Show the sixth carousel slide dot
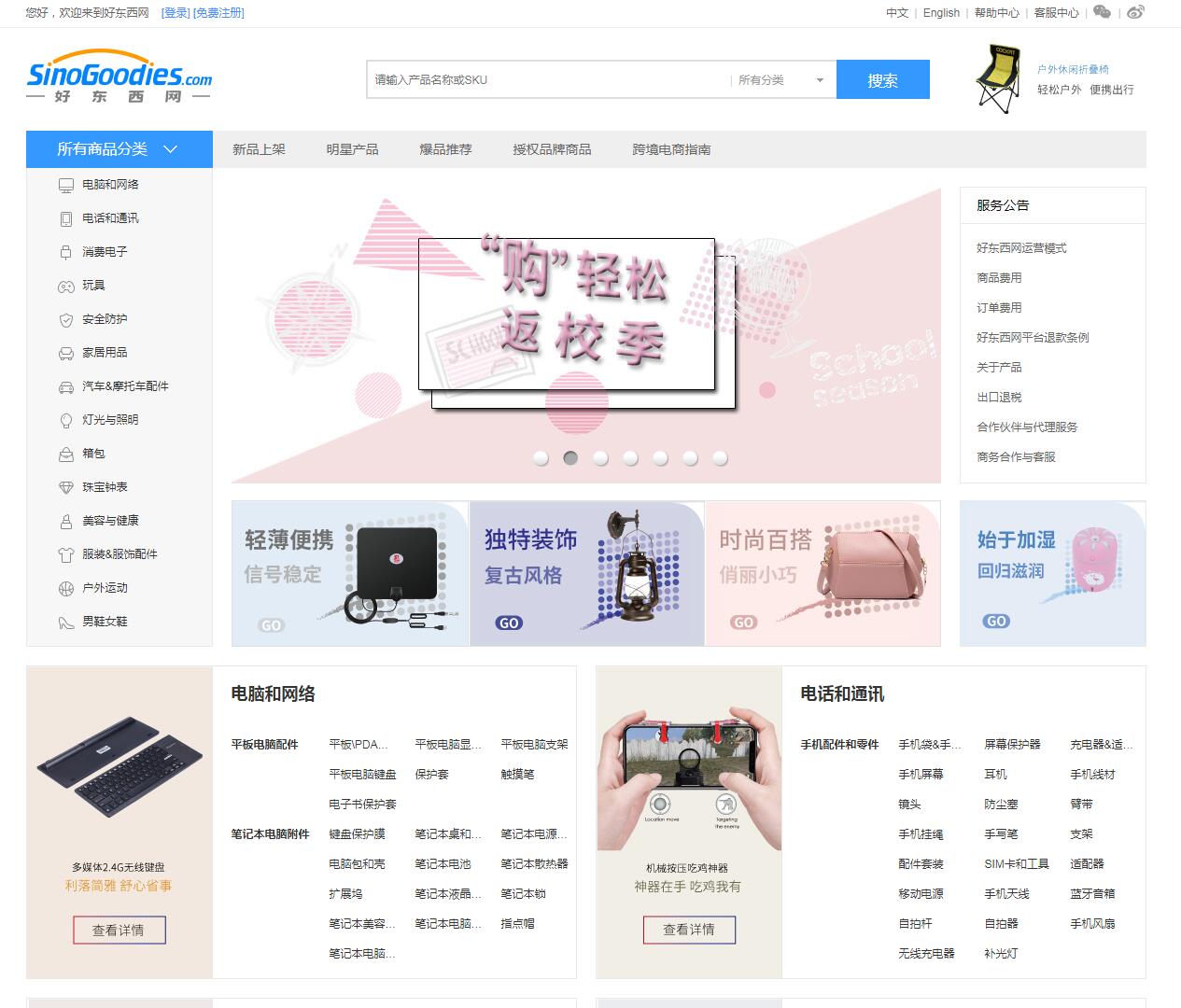The height and width of the screenshot is (1008, 1181). pos(690,458)
